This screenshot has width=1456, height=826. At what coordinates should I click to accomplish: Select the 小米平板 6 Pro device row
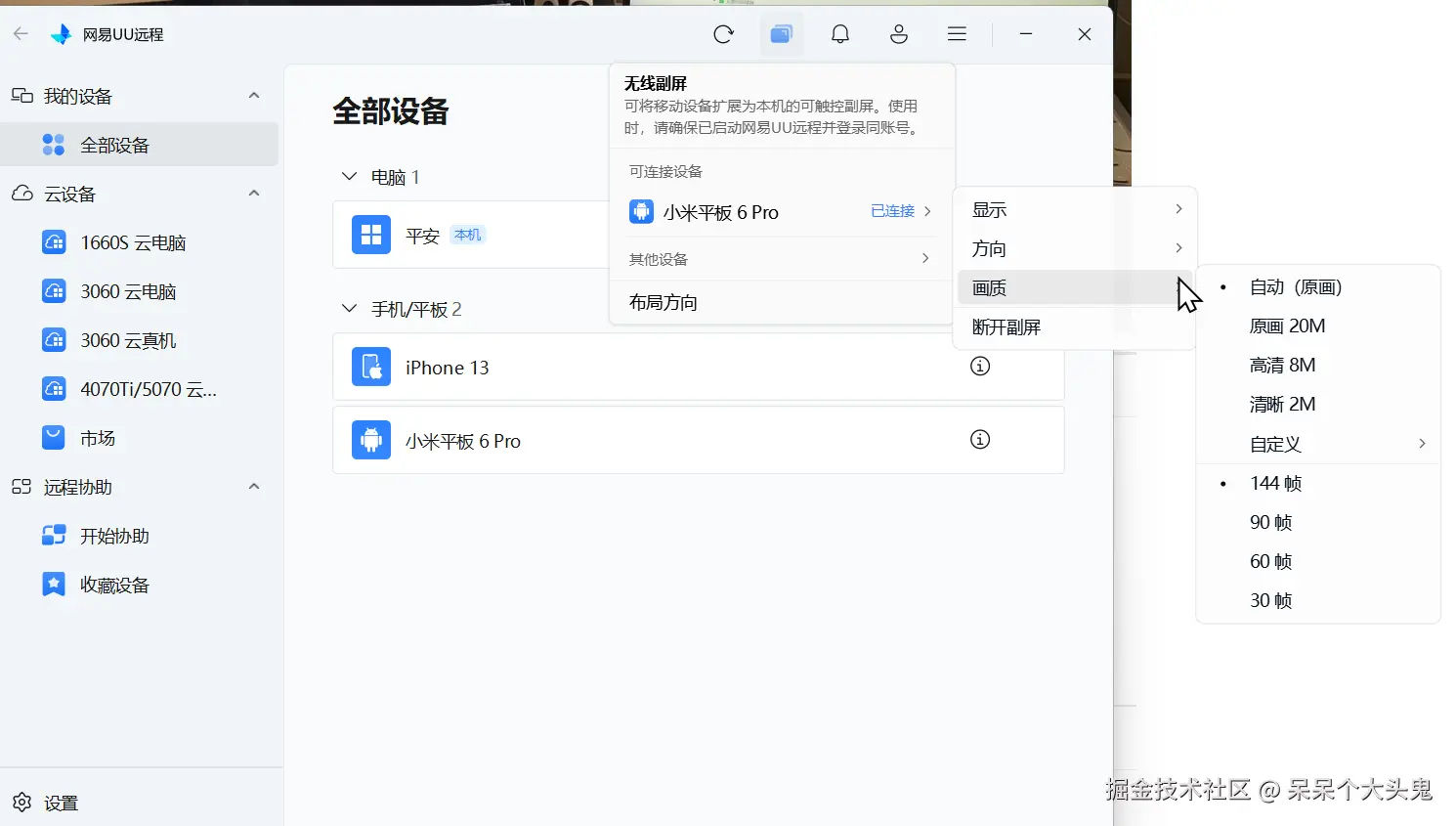pyautogui.click(x=698, y=440)
